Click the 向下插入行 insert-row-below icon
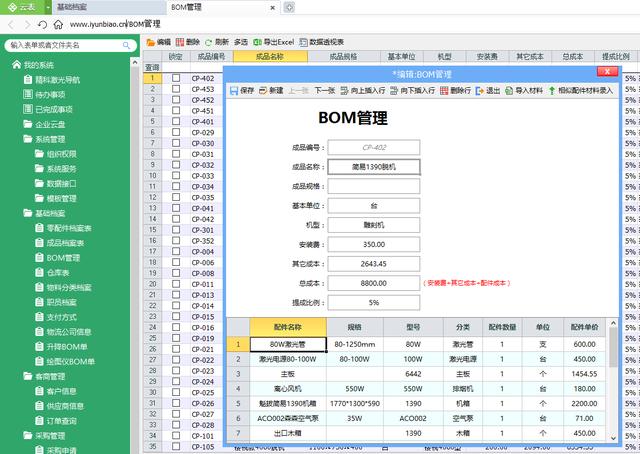640x454 pixels. click(x=392, y=90)
